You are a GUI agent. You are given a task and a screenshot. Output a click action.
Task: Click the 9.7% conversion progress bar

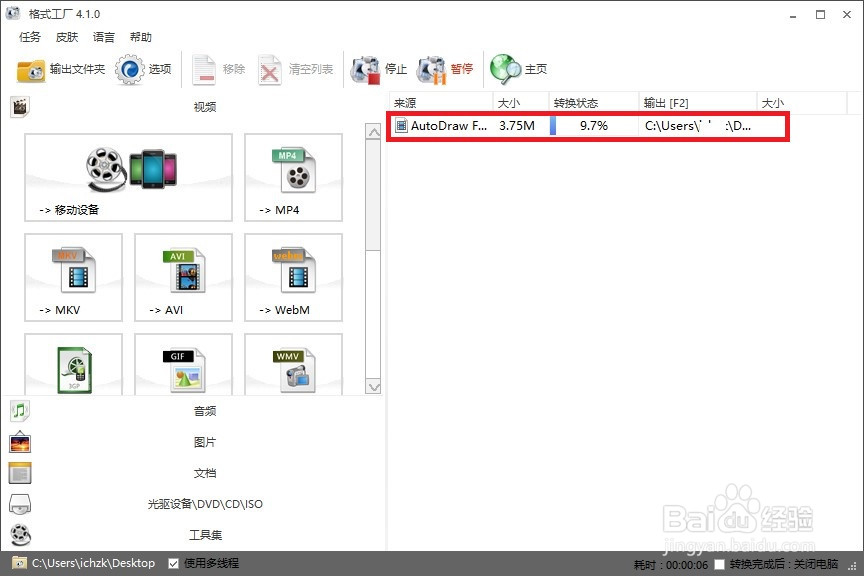point(593,126)
